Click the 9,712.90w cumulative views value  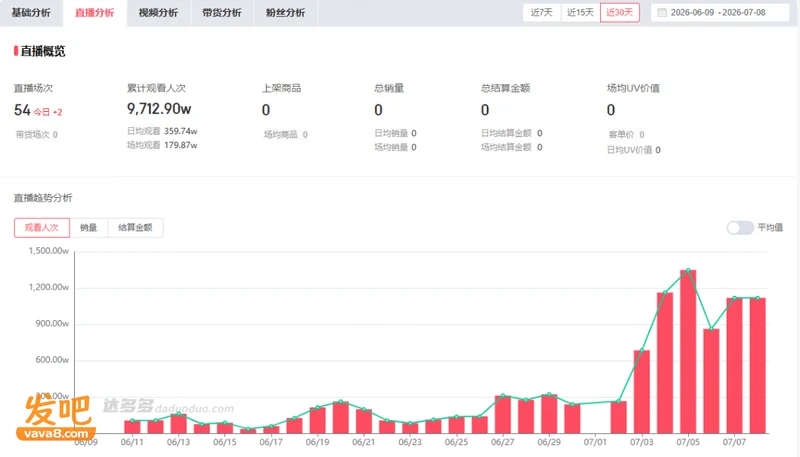coord(159,109)
